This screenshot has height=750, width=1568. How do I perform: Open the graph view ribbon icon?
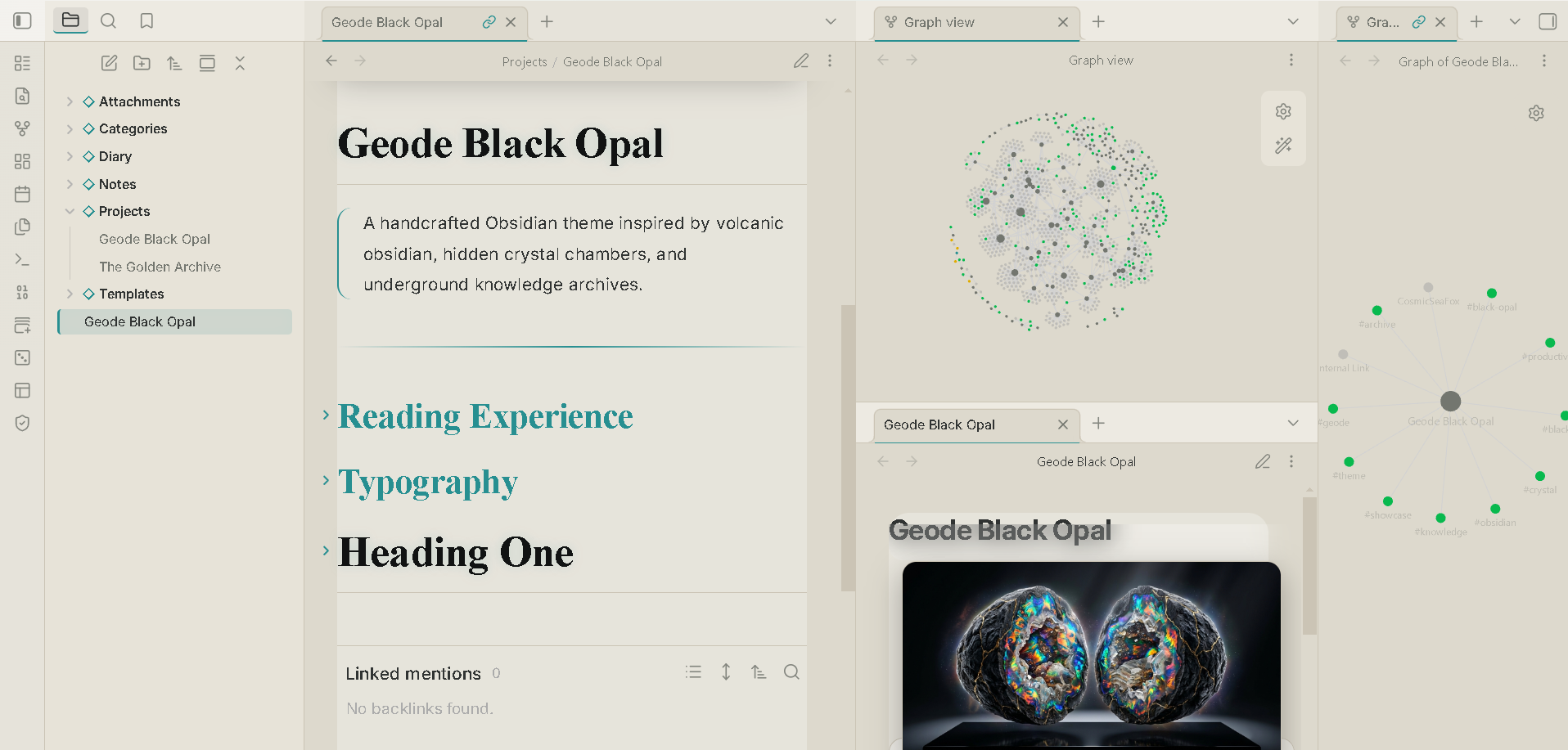click(x=22, y=128)
